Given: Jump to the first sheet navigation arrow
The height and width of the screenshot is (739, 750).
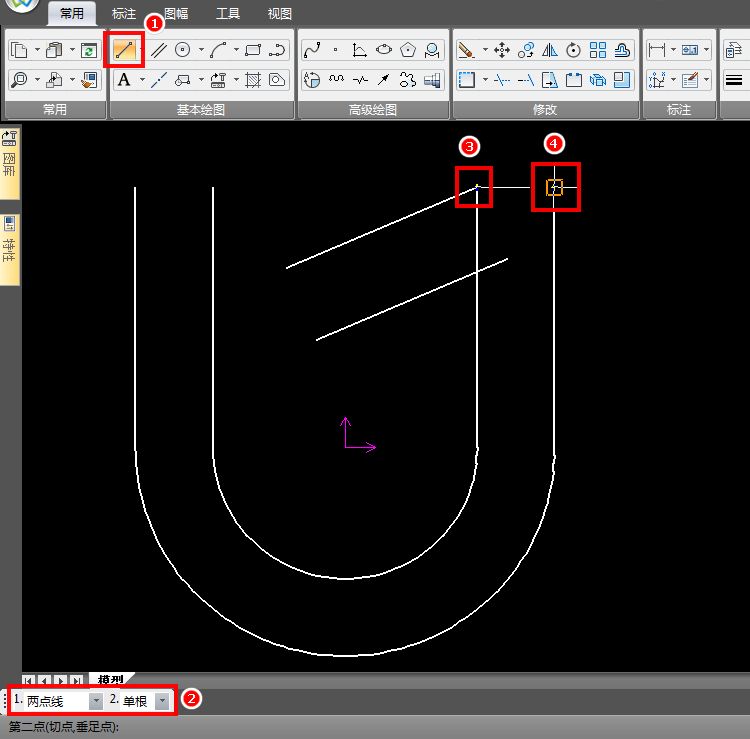Looking at the screenshot, I should pos(29,679).
